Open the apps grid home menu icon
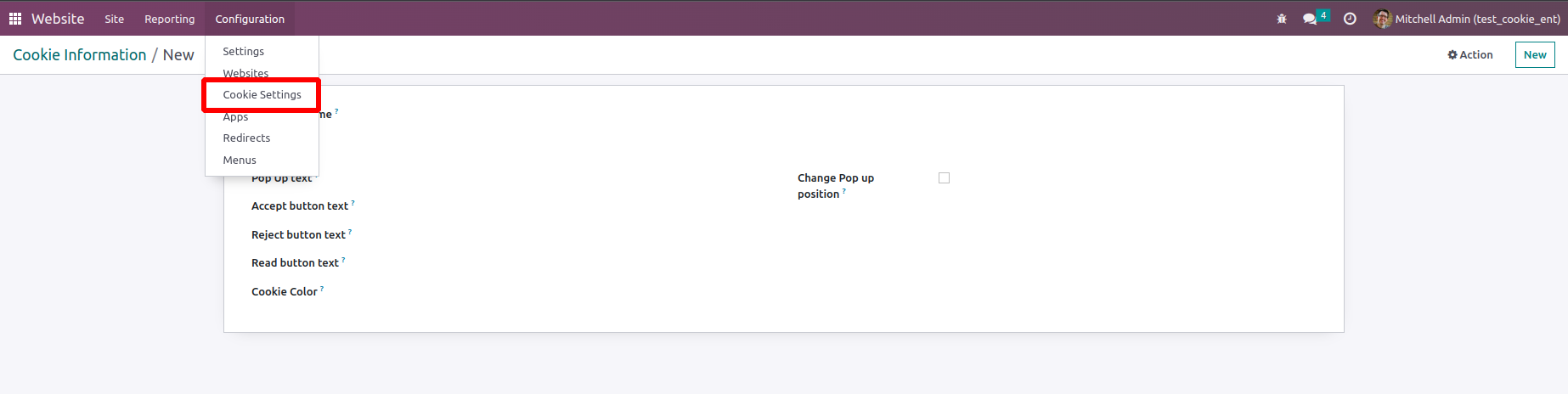 click(15, 19)
